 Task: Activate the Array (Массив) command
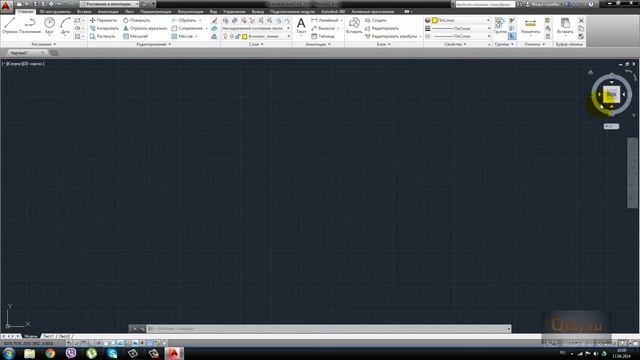(x=182, y=36)
